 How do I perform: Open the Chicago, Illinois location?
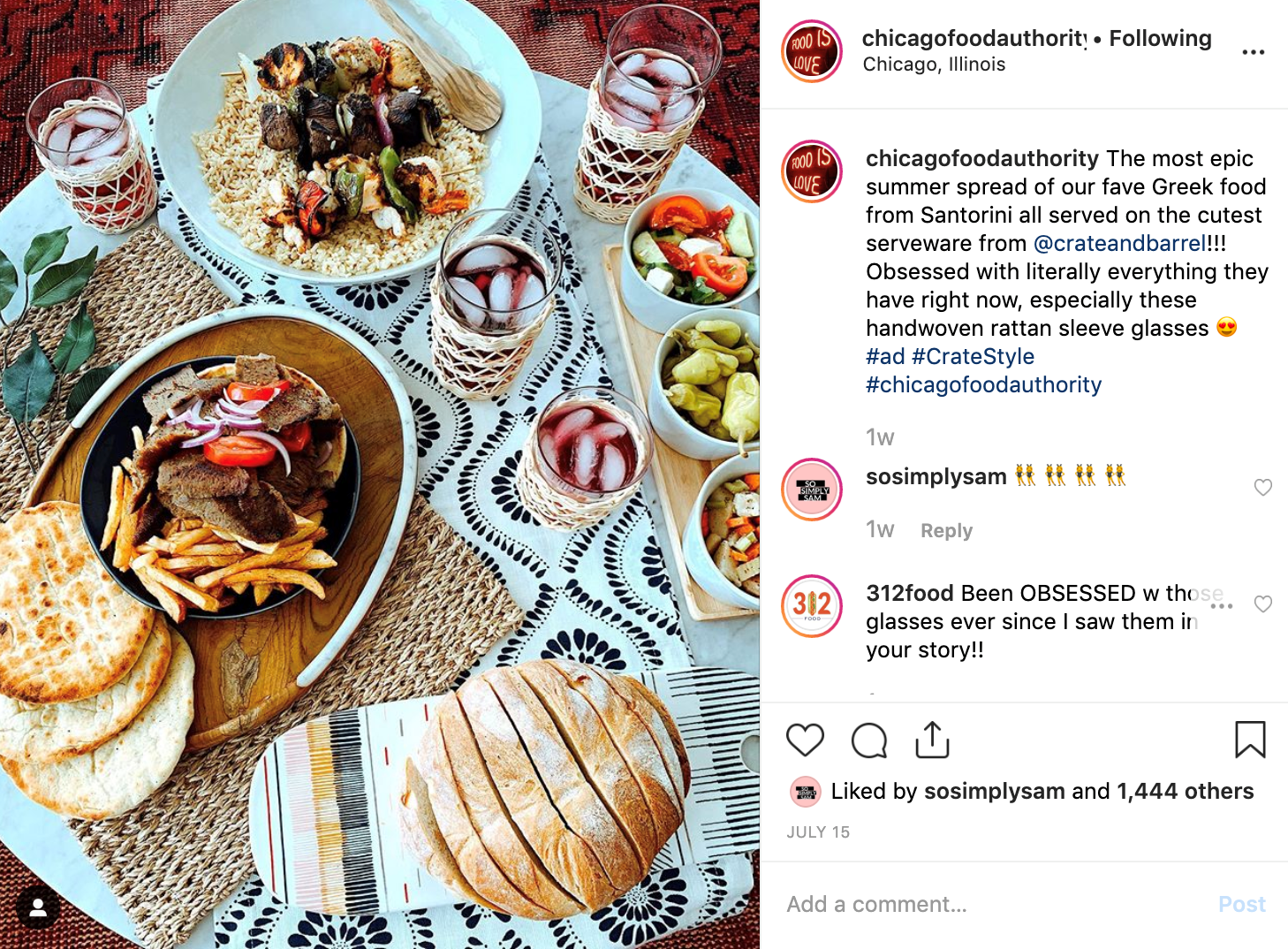(934, 65)
